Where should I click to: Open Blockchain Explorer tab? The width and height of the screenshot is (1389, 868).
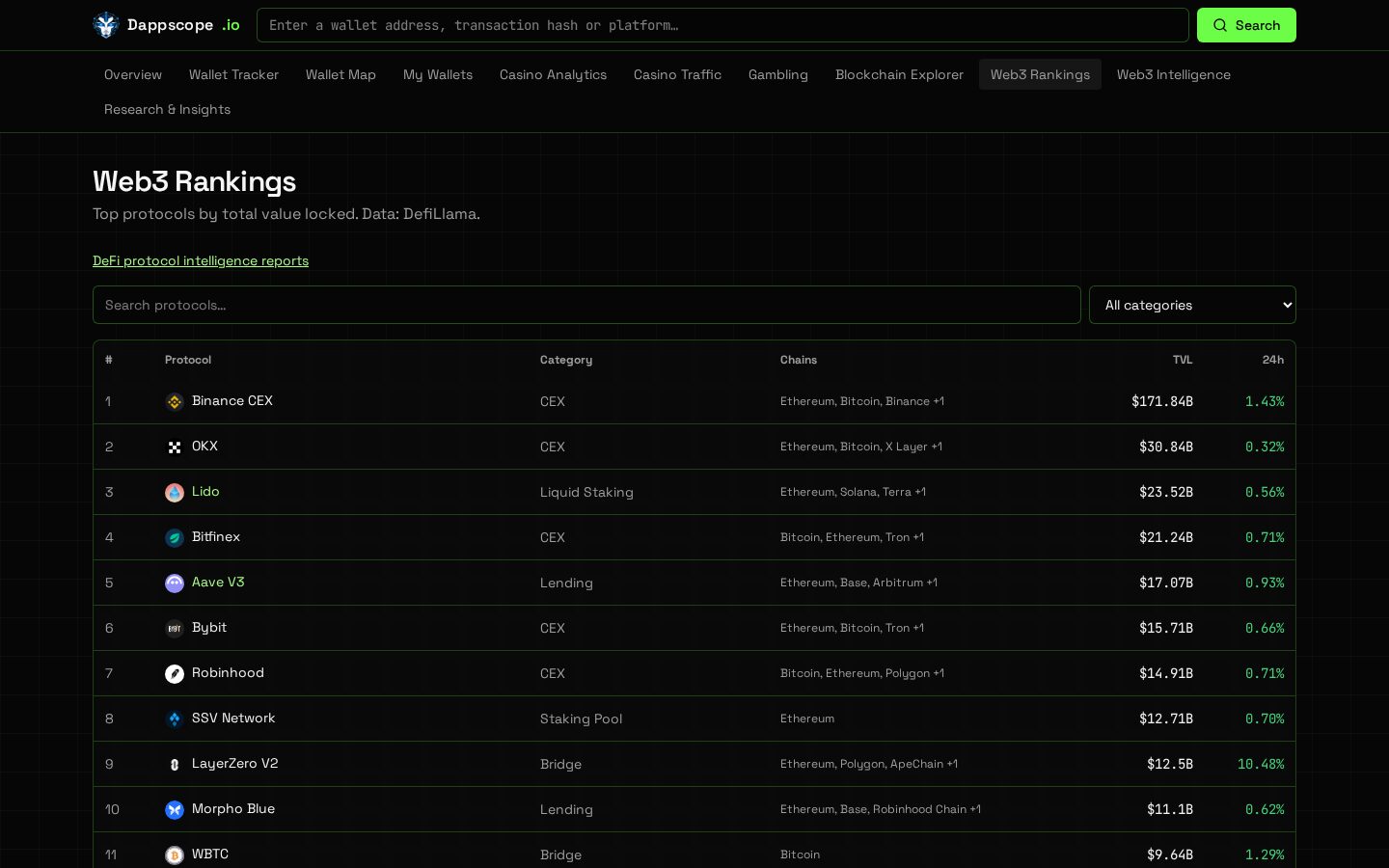(899, 74)
